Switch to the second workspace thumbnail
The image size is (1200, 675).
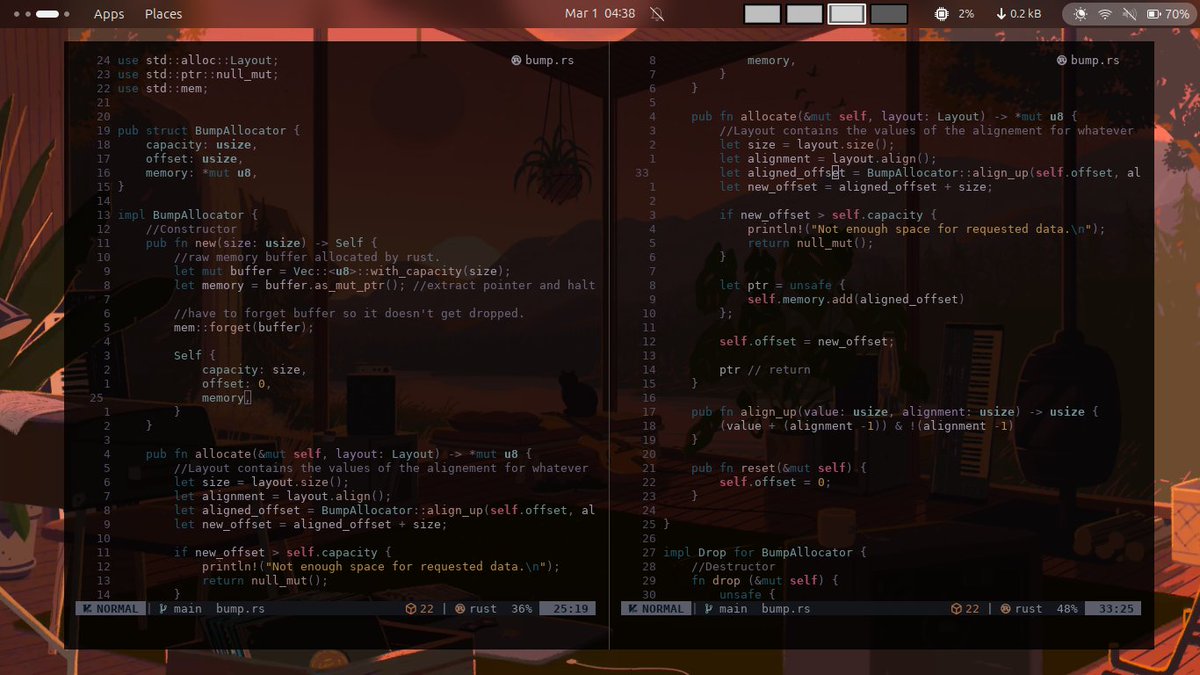pos(804,14)
